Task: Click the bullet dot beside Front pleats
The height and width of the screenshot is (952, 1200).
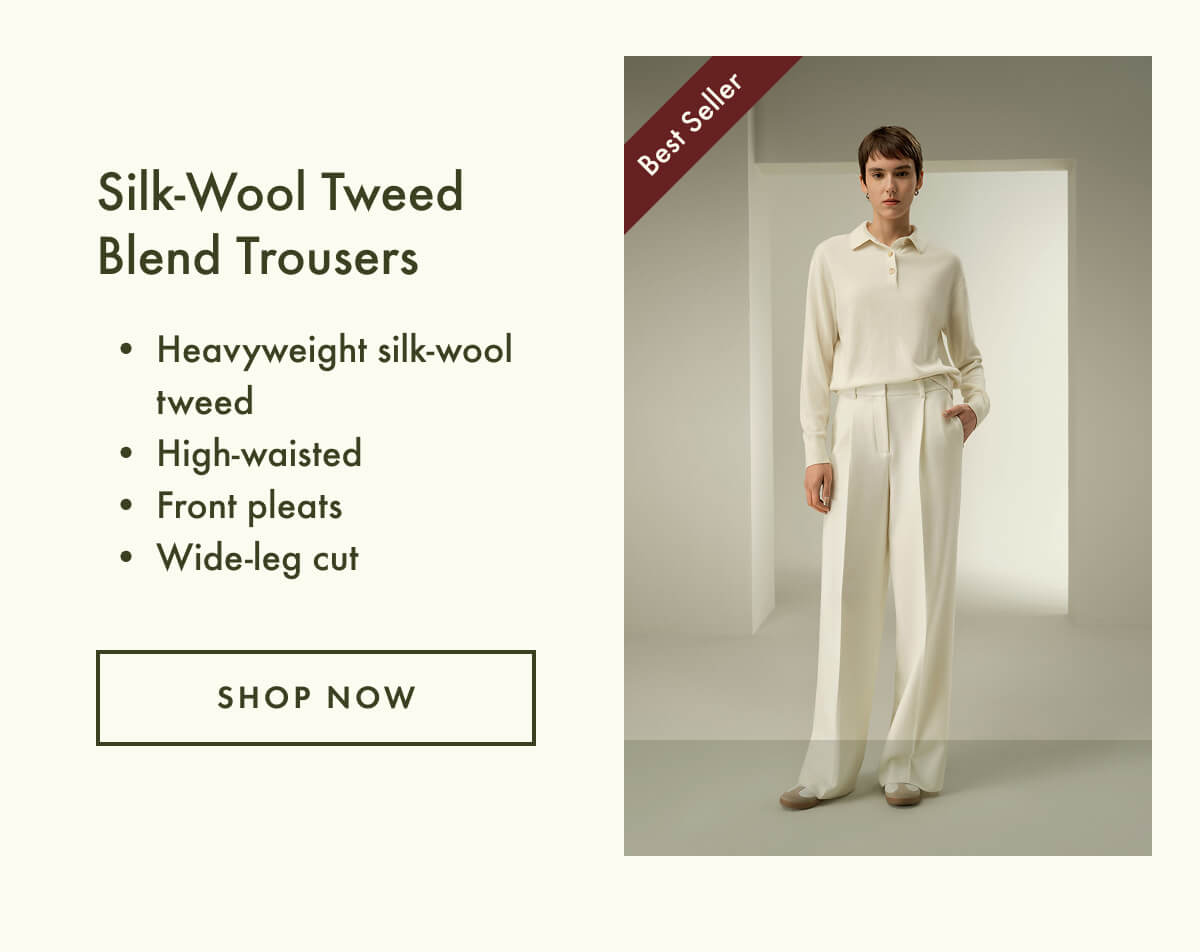Action: [126, 507]
